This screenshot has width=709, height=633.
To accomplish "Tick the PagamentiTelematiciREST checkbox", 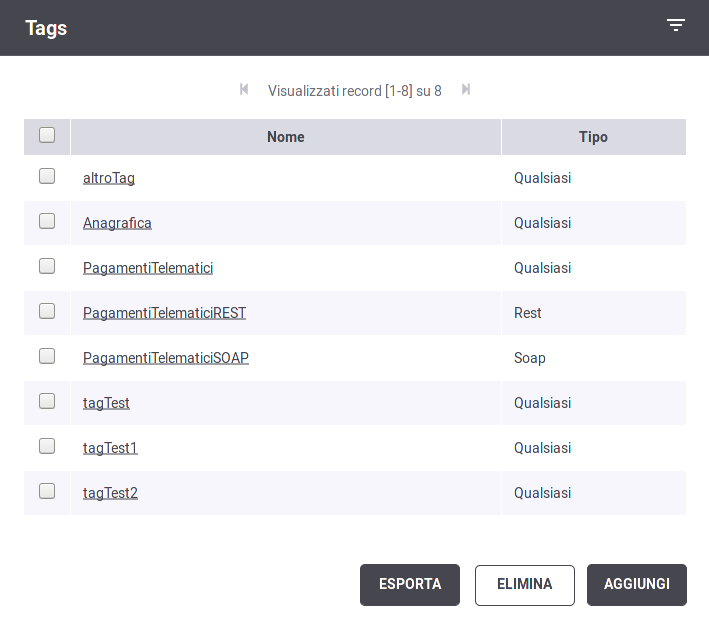I will coord(47,311).
